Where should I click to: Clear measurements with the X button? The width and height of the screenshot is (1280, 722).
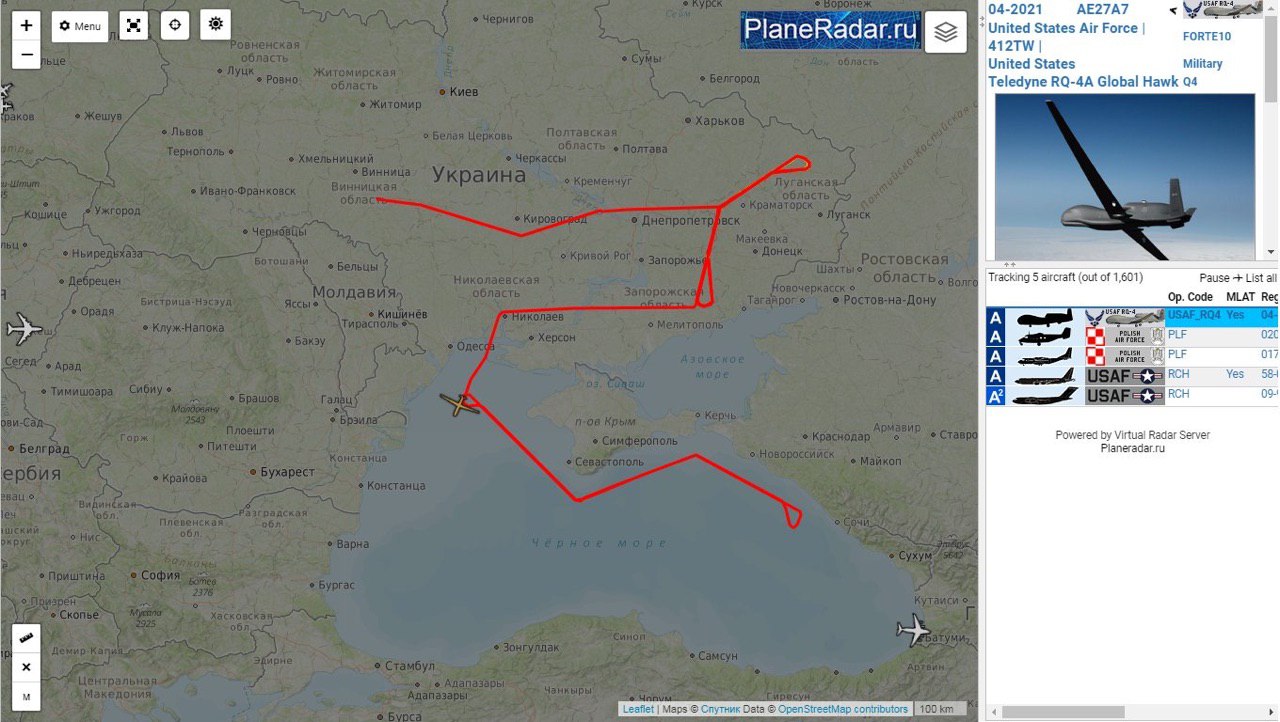(26, 667)
